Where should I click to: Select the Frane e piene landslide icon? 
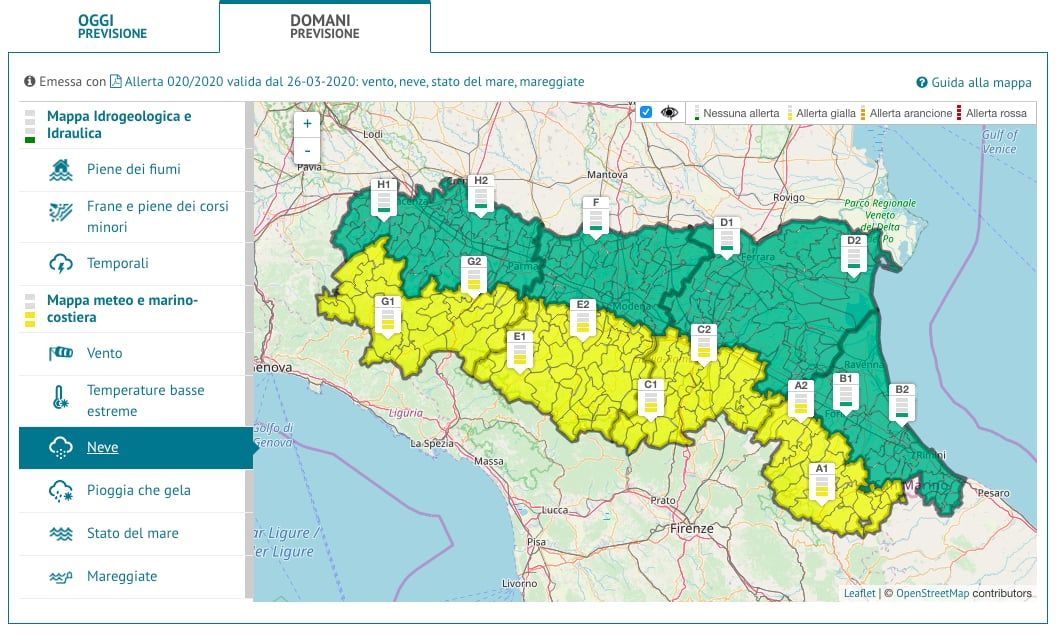tap(61, 212)
